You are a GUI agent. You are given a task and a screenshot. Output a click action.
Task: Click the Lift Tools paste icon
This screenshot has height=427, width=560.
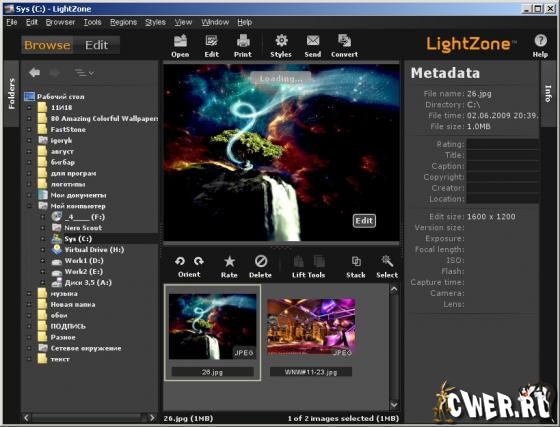[319, 262]
